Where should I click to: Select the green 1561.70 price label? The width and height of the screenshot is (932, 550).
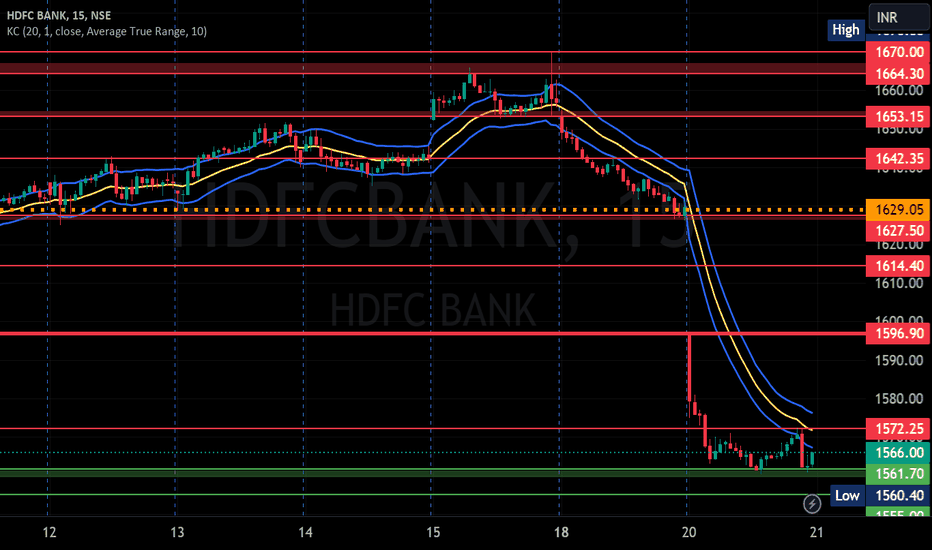point(899,474)
